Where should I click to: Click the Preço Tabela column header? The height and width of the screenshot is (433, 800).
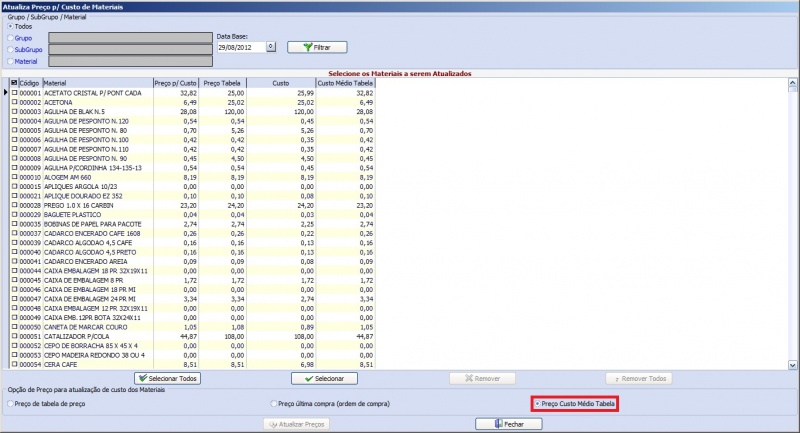(x=222, y=83)
